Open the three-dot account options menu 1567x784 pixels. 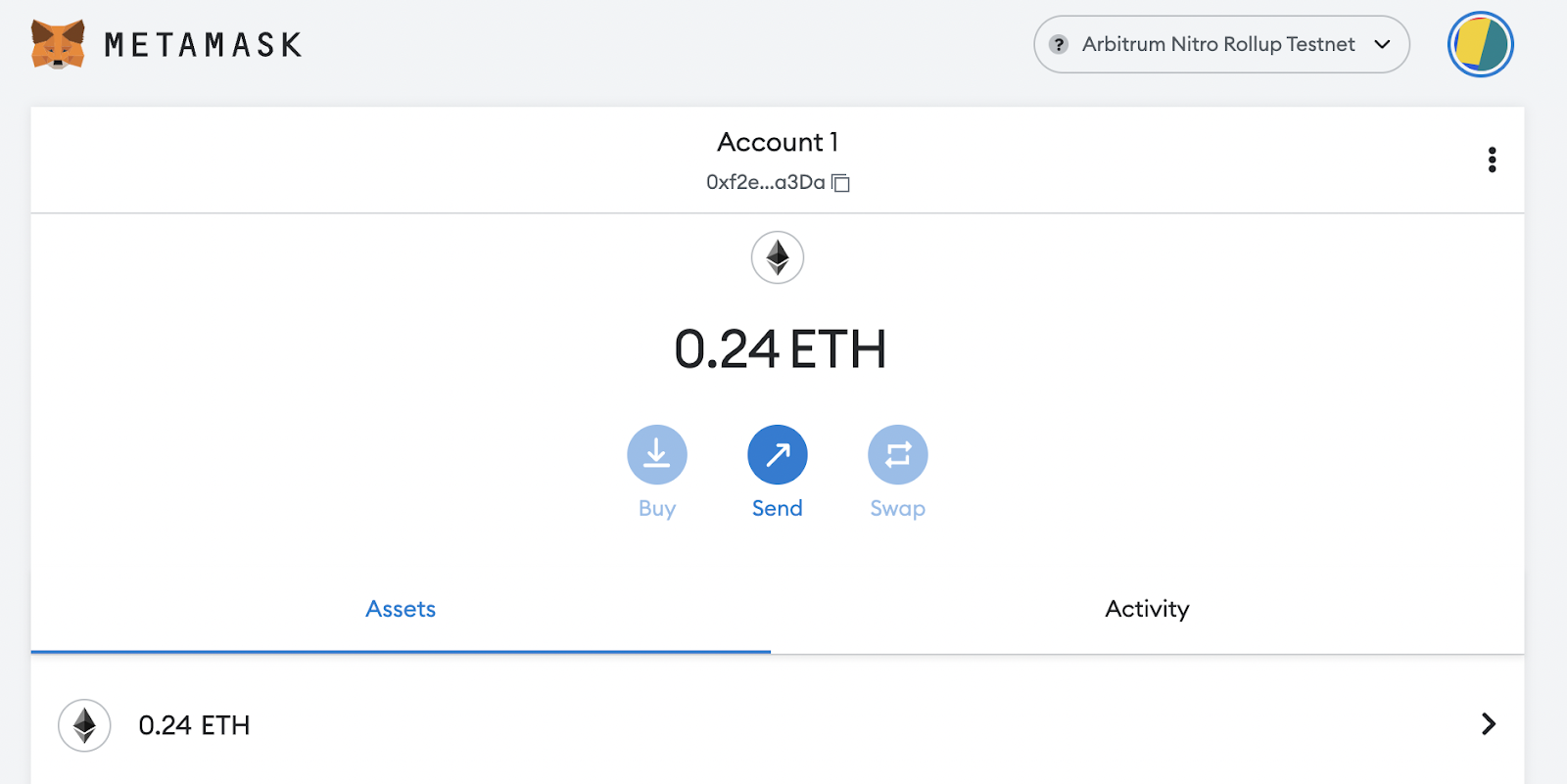[x=1492, y=160]
